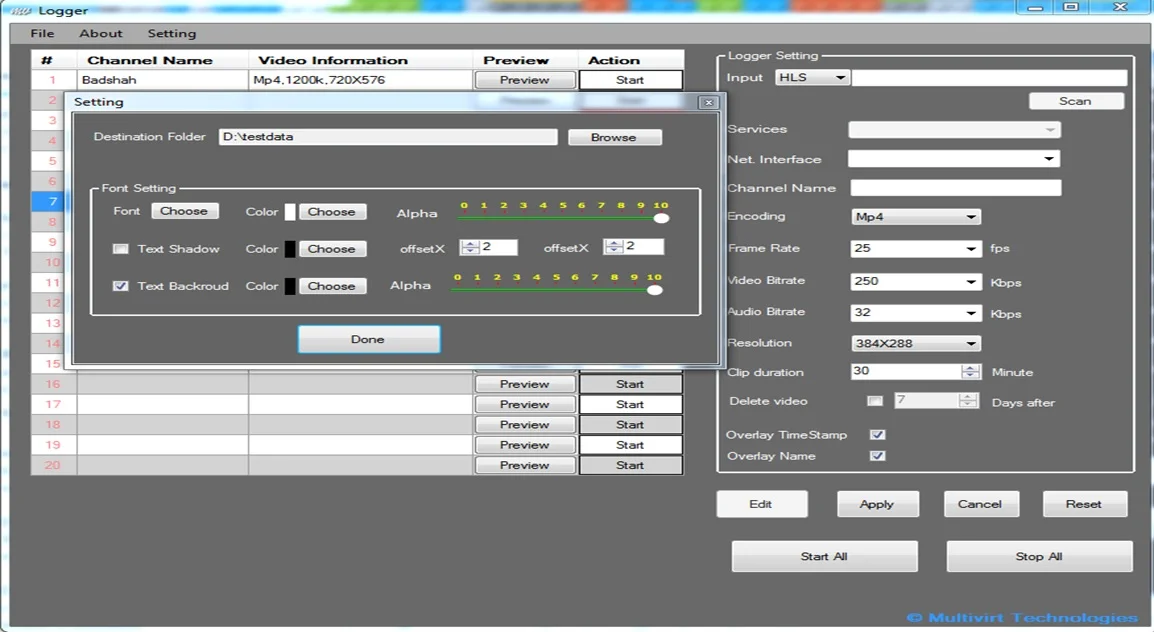Switch to the Setting menu
This screenshot has height=632, width=1154.
click(x=171, y=33)
